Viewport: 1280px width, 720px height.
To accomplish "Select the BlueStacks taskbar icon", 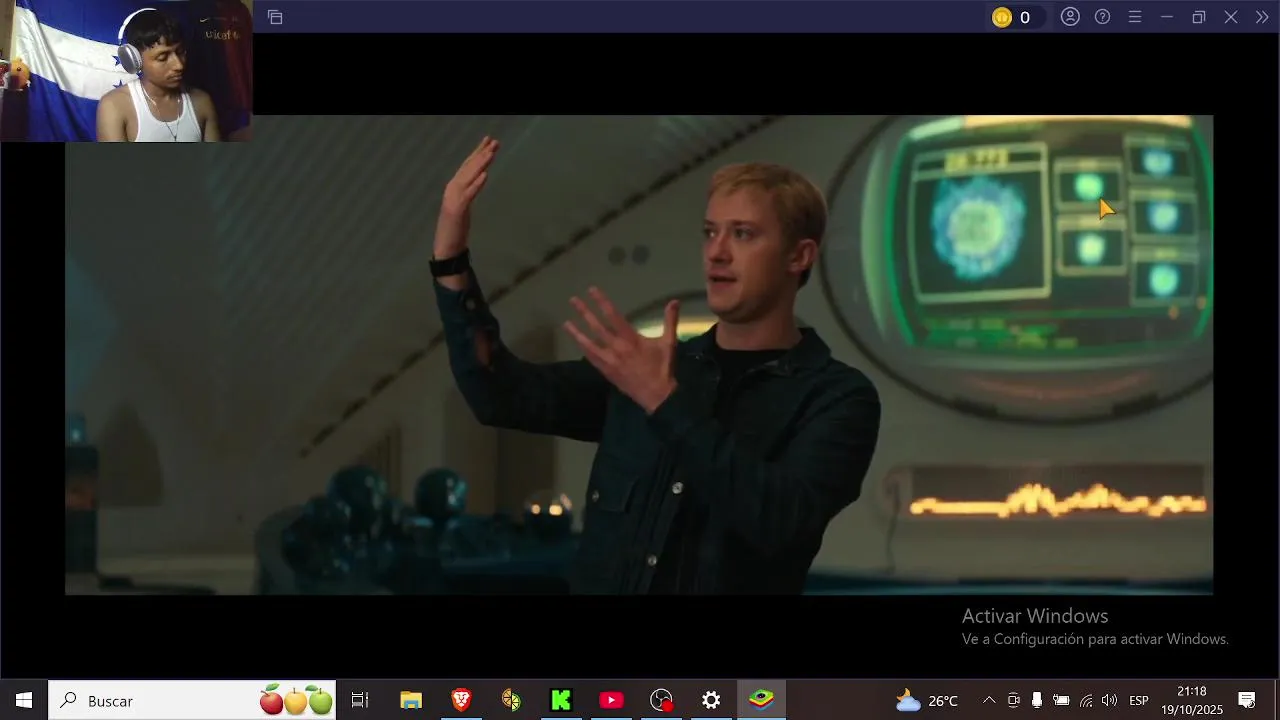I will (x=761, y=700).
